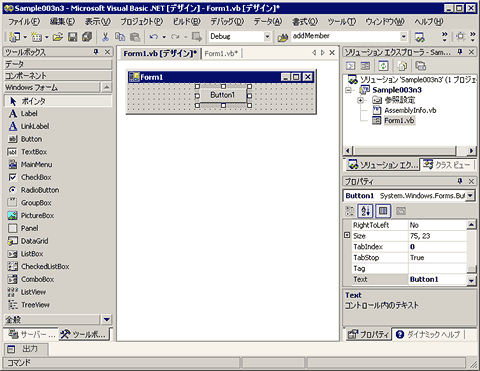This screenshot has height=371, width=480.
Task: Click the alphabetical sort icon in Properties
Action: point(365,211)
